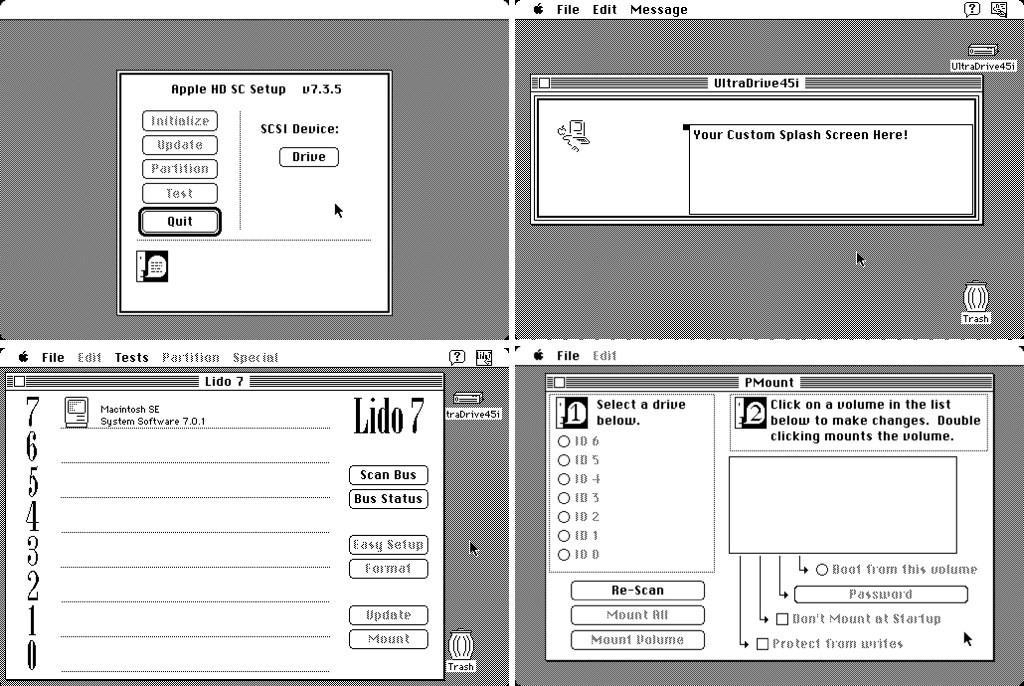Click the Trash icon below the UltraDrive45i window
This screenshot has width=1024, height=686.
click(975, 297)
